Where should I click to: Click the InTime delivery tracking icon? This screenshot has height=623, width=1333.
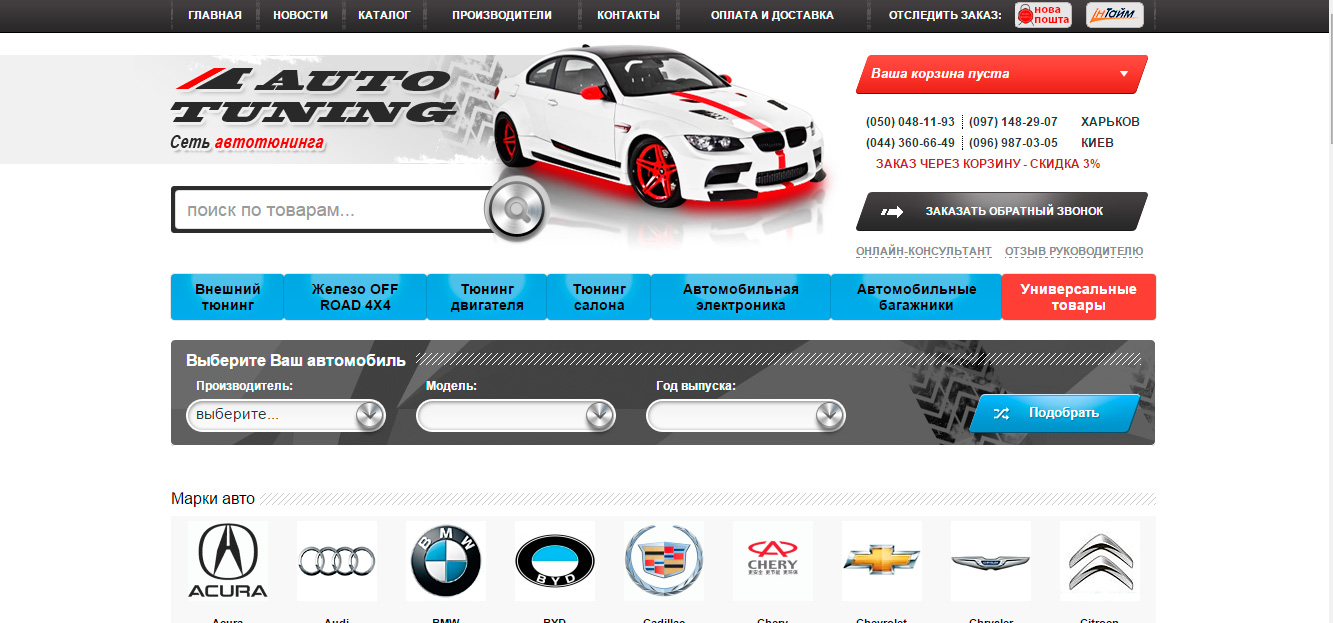1115,15
